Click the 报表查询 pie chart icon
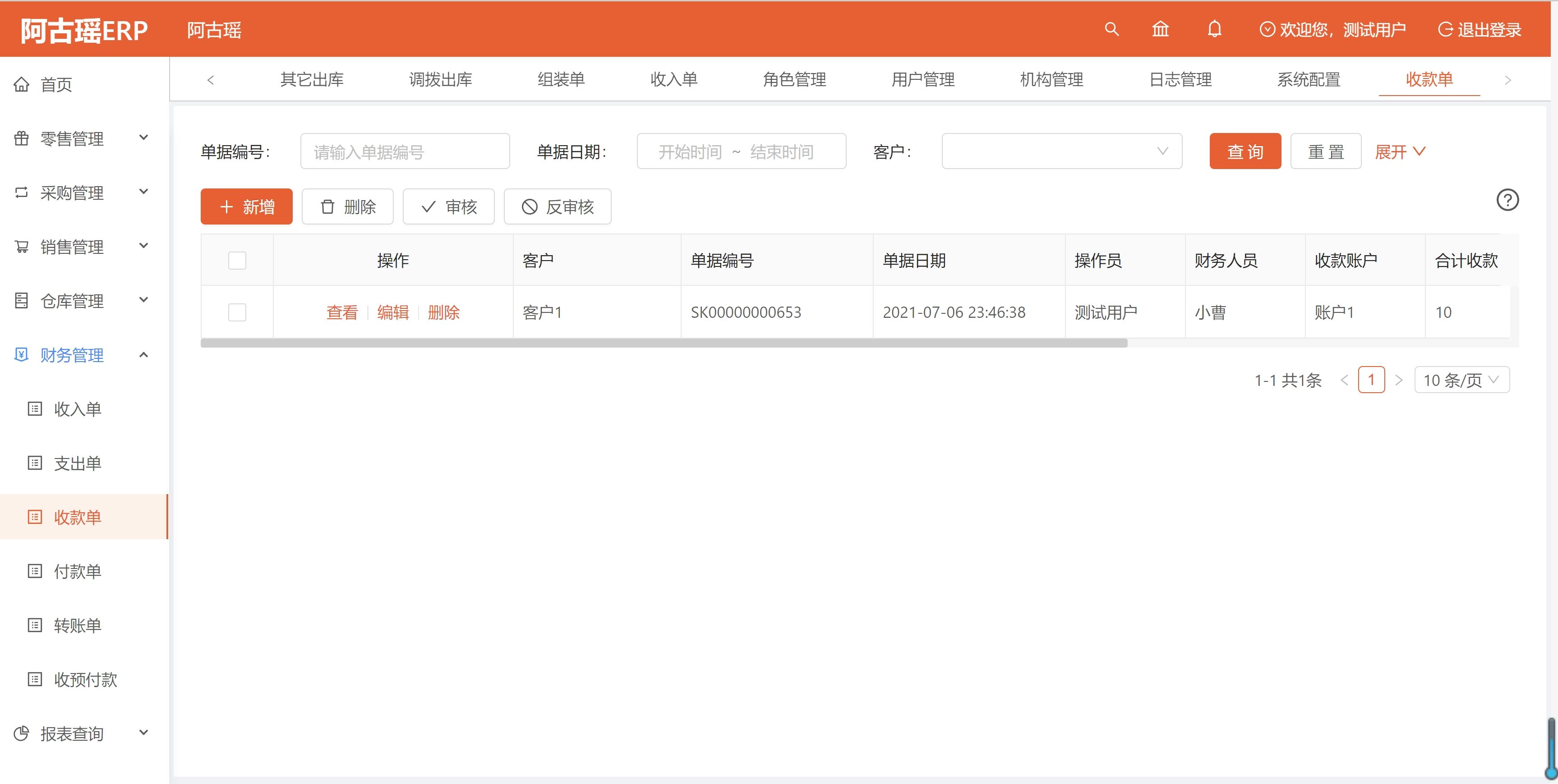 point(22,733)
